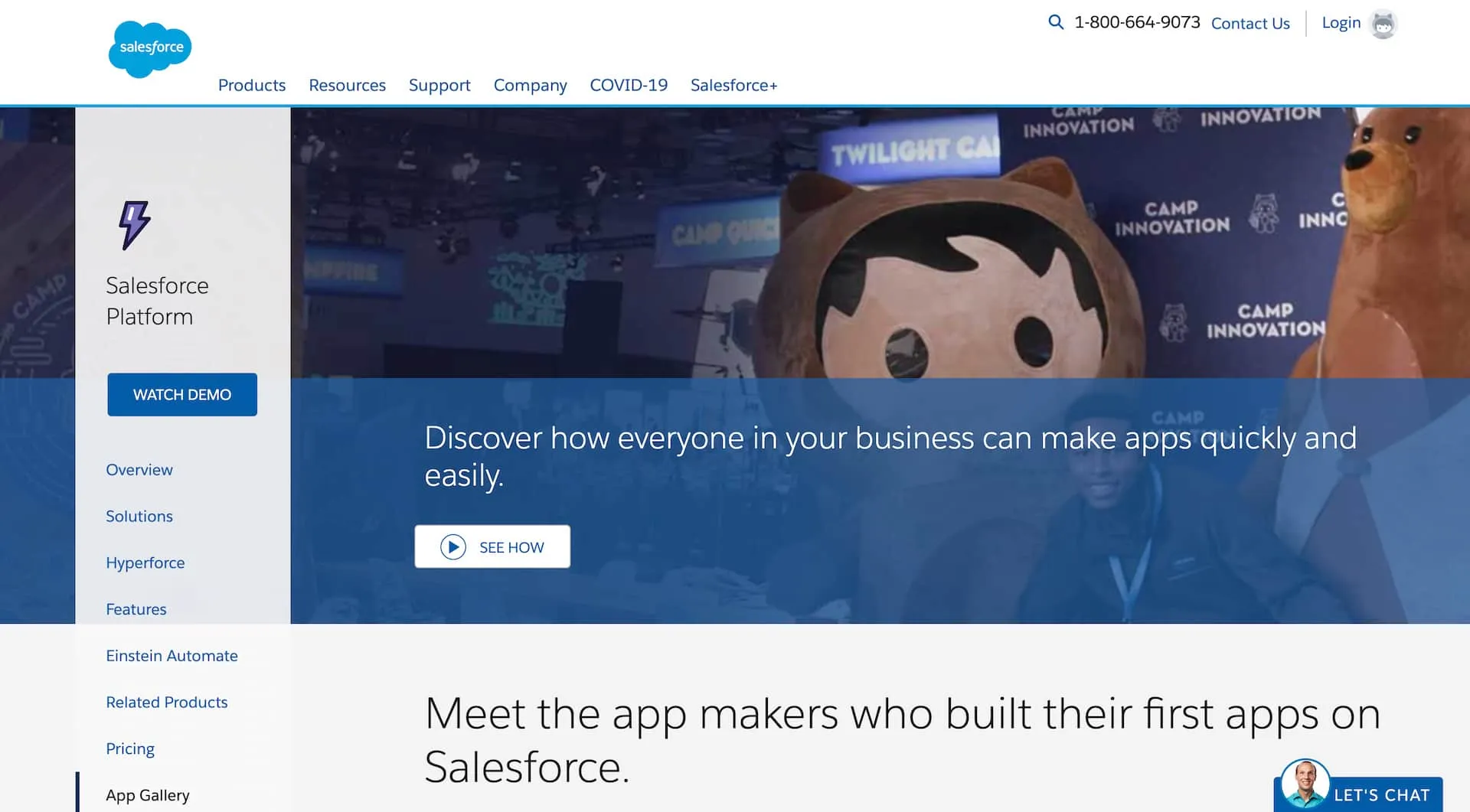Open the Resources menu
The image size is (1470, 812).
coord(347,85)
